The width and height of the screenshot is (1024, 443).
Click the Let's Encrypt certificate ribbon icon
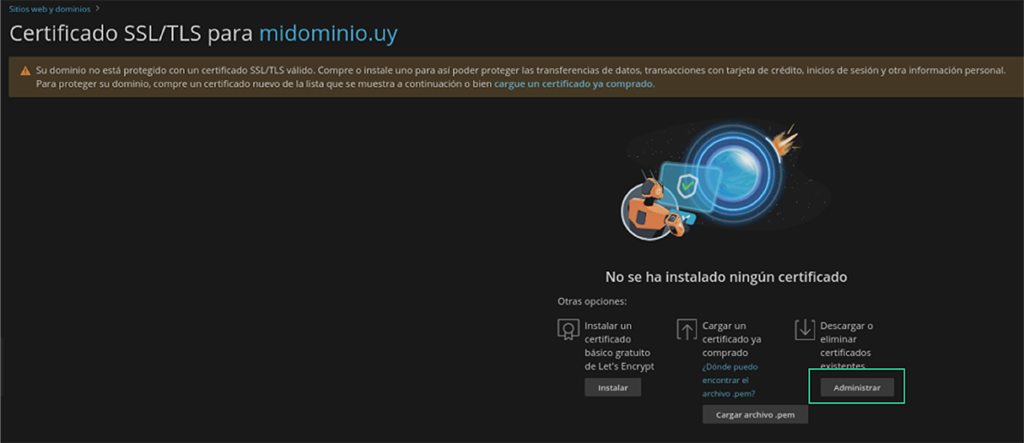click(568, 330)
